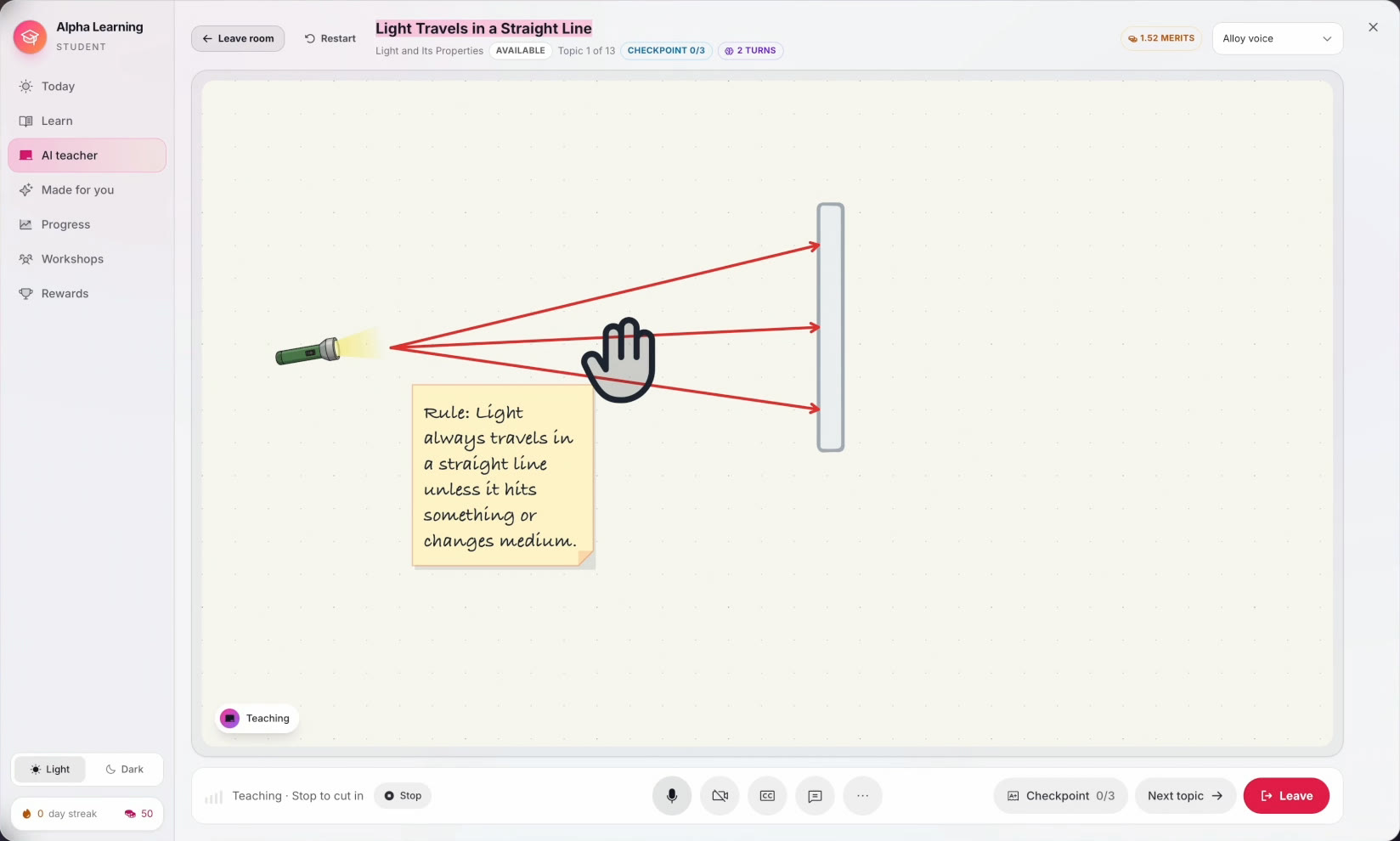
Task: Click the Teaching status chip
Action: pos(256,719)
